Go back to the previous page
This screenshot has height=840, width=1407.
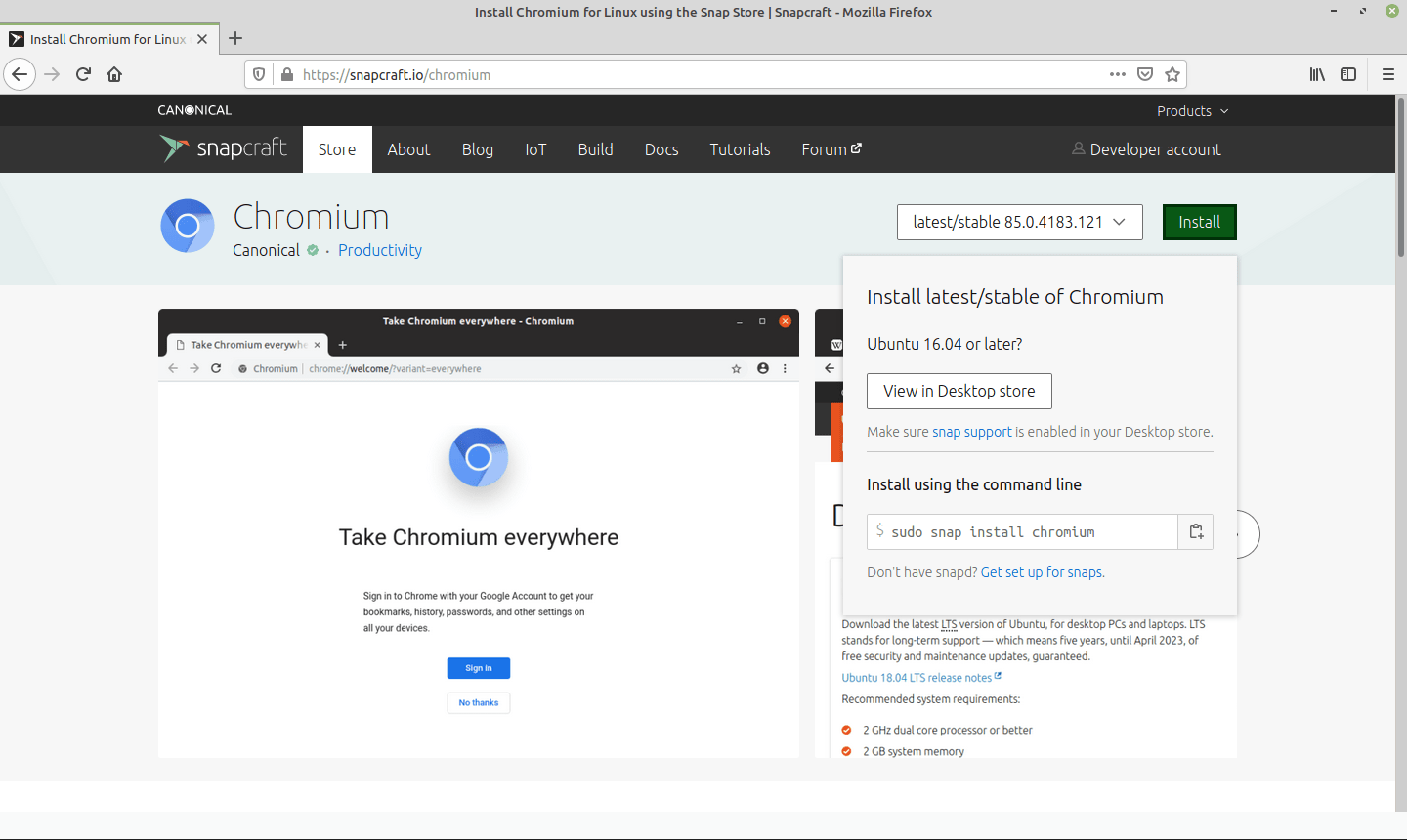(20, 74)
